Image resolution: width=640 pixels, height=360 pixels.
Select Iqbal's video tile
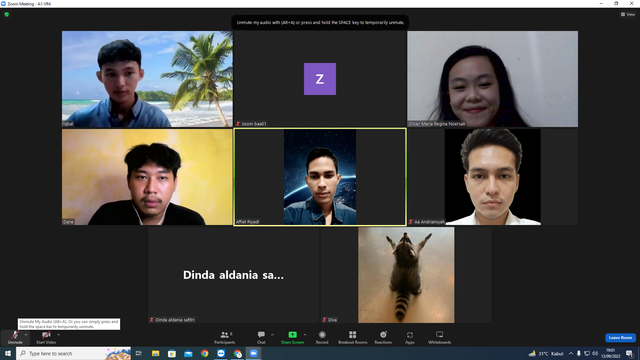coord(147,79)
